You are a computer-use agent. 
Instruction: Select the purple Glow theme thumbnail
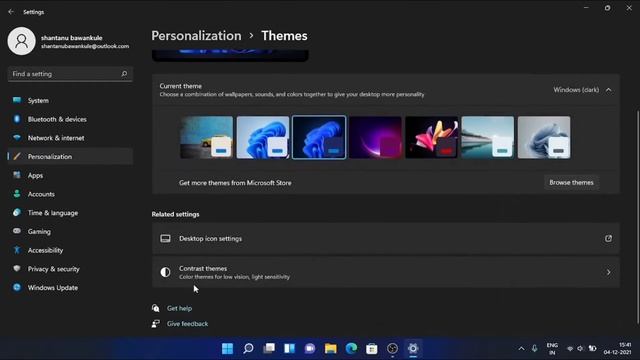[x=376, y=137]
